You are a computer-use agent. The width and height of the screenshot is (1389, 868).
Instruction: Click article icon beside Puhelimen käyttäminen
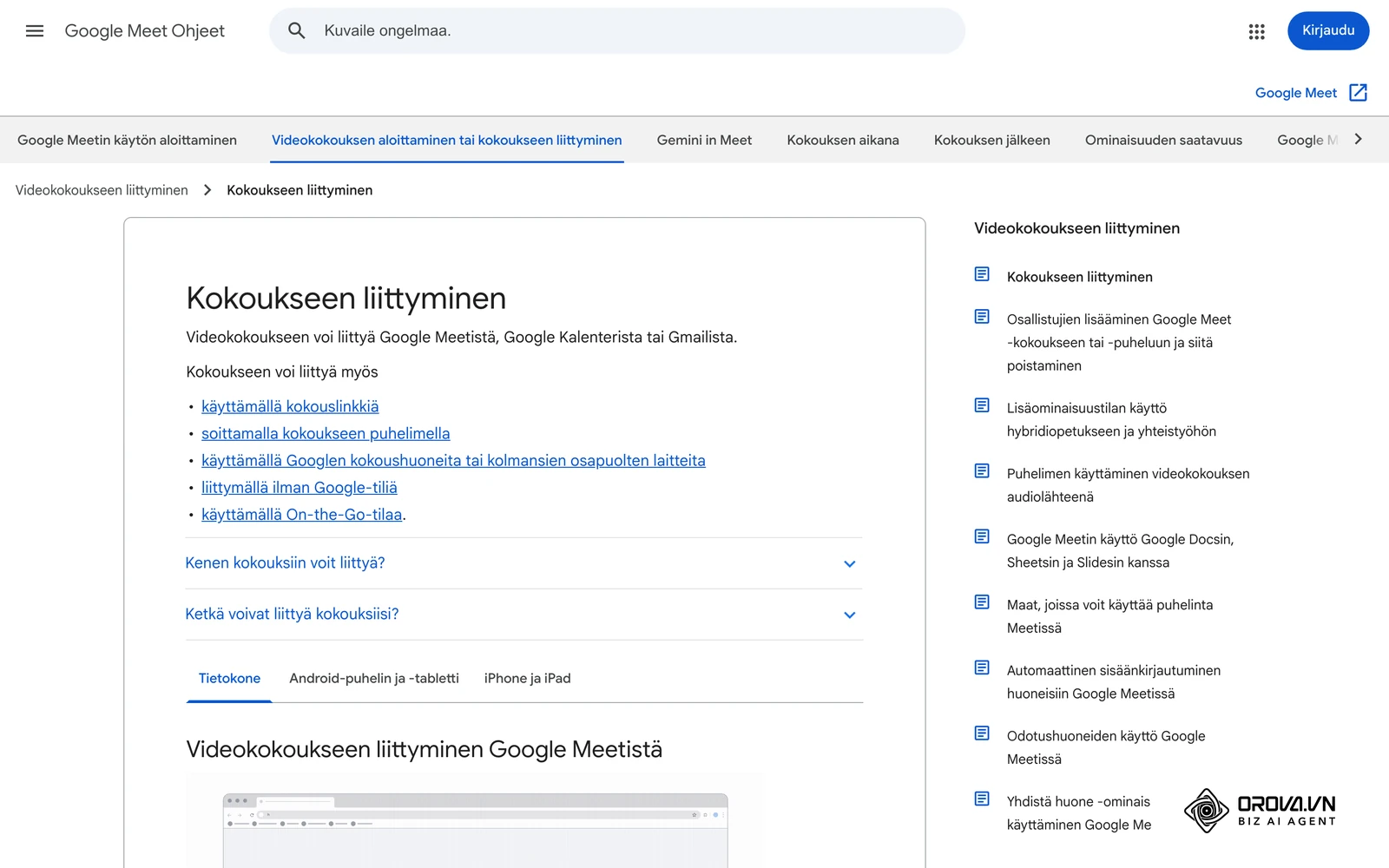point(982,471)
